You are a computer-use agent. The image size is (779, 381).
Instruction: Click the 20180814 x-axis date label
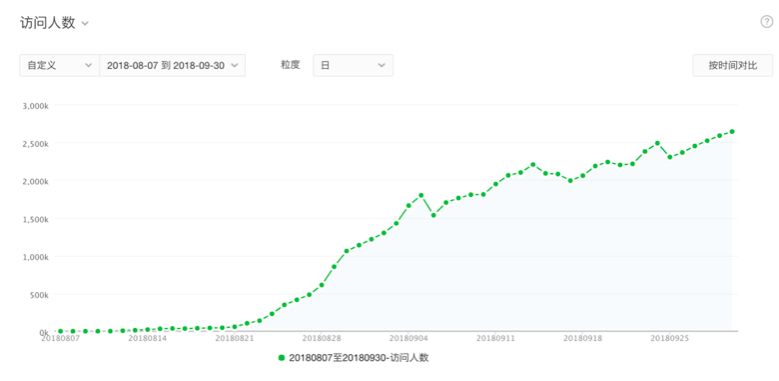[147, 338]
